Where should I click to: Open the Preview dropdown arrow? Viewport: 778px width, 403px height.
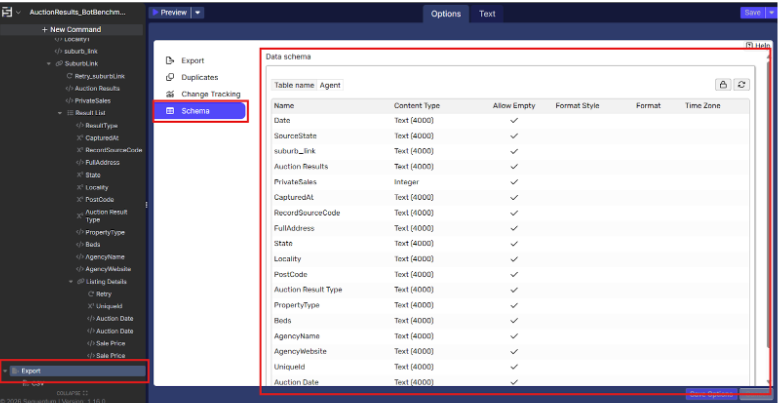tap(198, 13)
